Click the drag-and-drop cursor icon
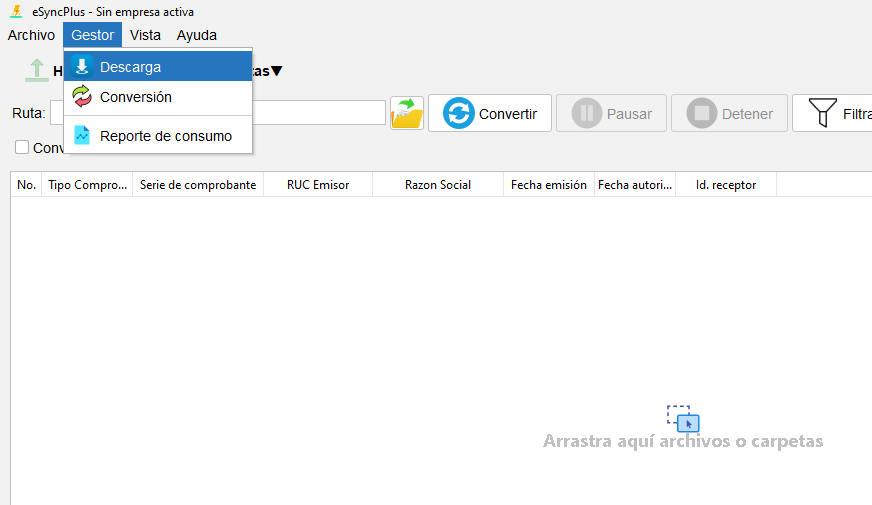The height and width of the screenshot is (505, 872). [x=683, y=418]
